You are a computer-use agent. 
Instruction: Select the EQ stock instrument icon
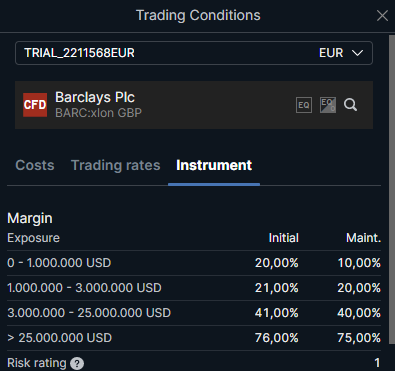(304, 105)
